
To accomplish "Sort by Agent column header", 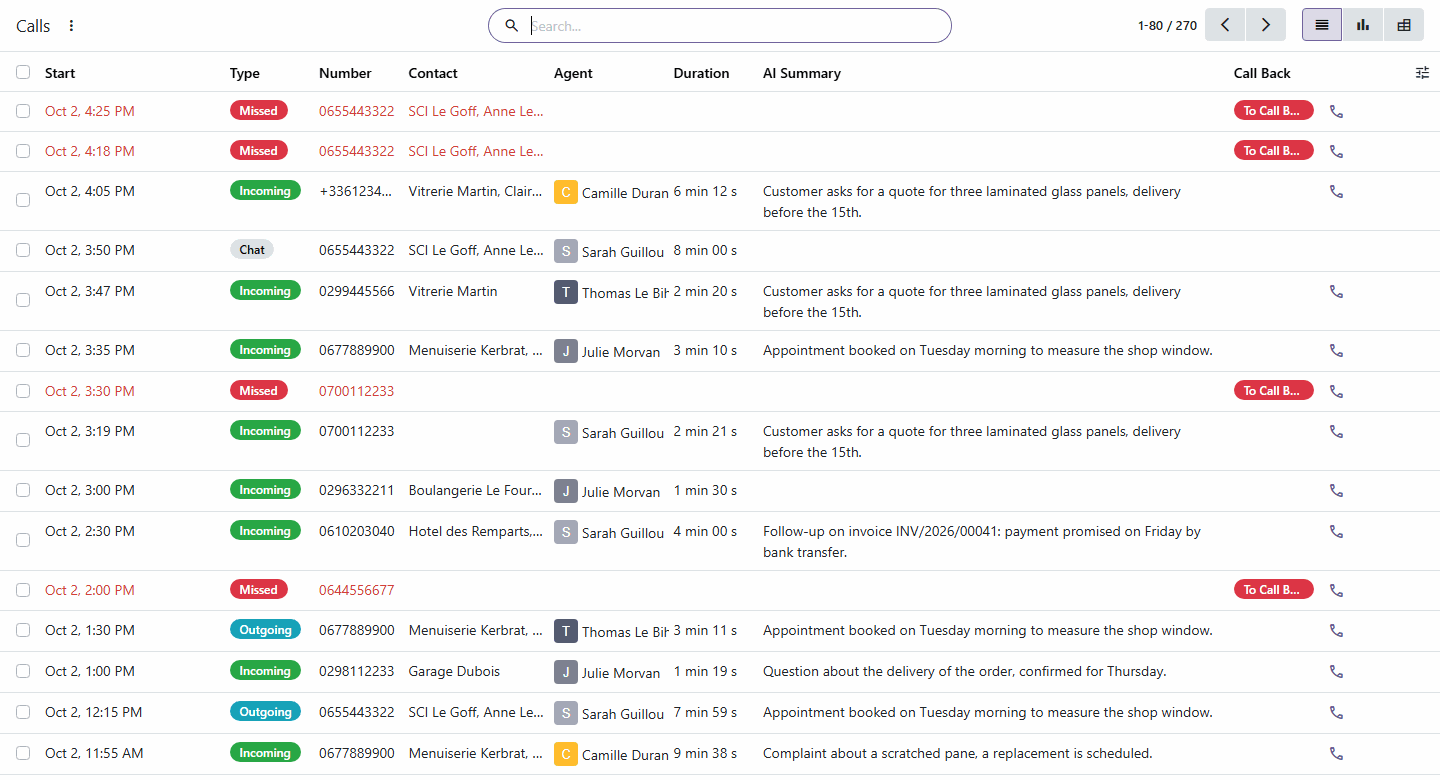I will pyautogui.click(x=573, y=73).
